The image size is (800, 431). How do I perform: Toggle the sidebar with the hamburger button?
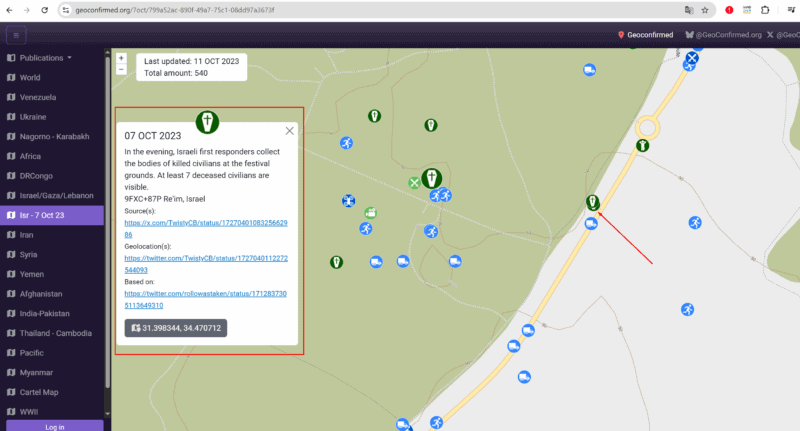16,36
